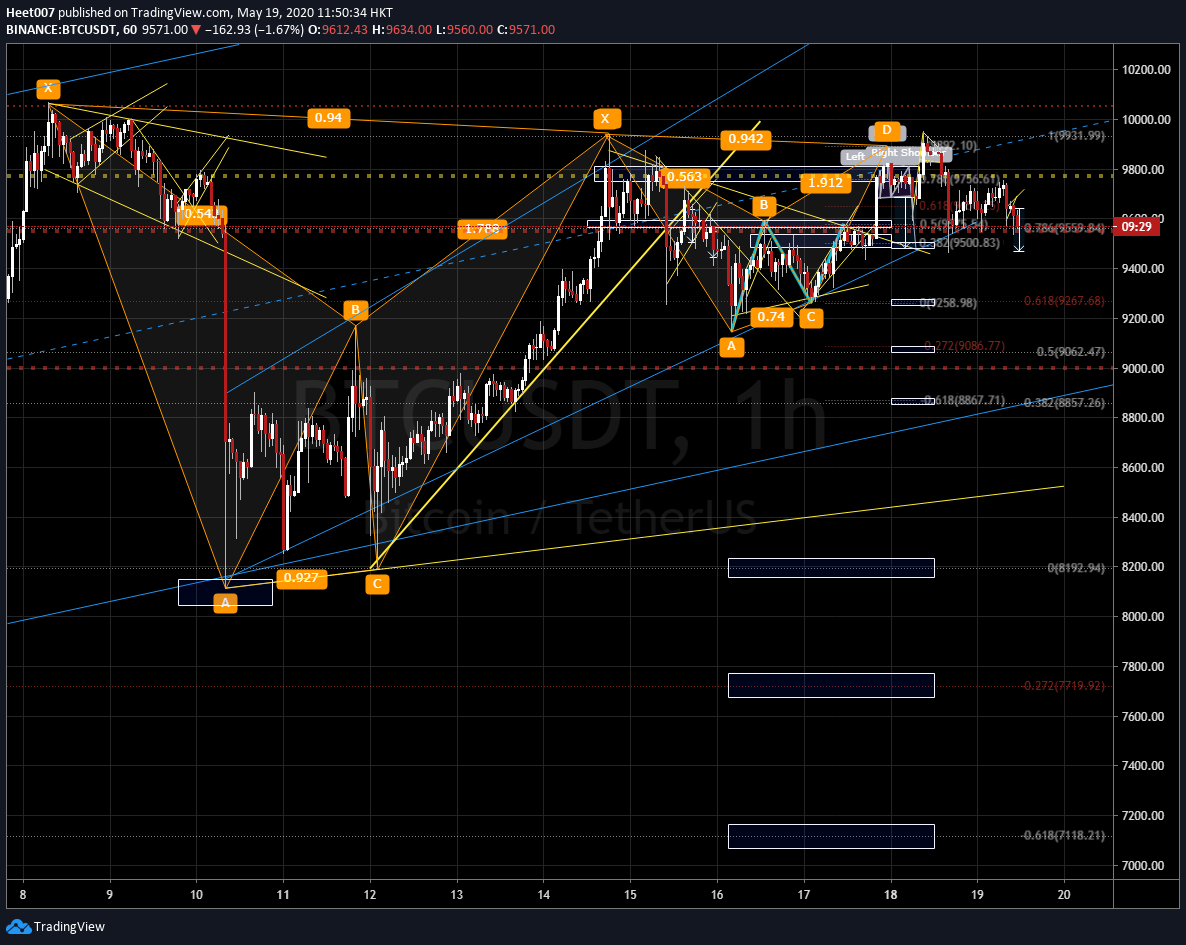Click date 12 on the time axis
This screenshot has height=945, width=1186.
point(371,894)
